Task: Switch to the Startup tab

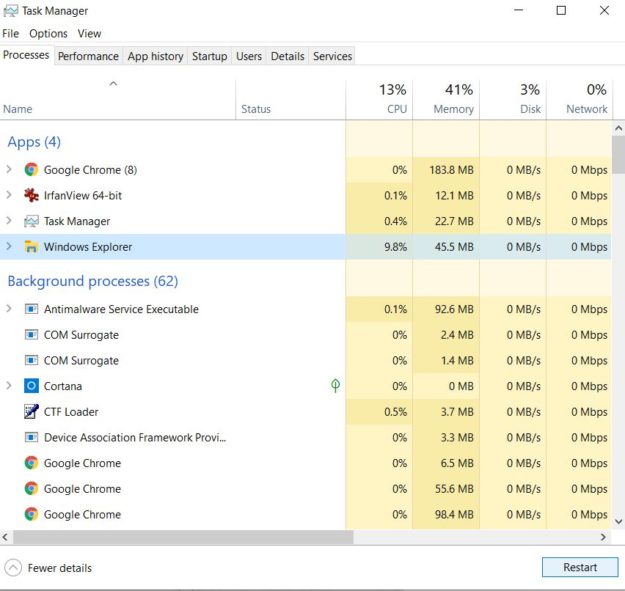Action: tap(209, 56)
